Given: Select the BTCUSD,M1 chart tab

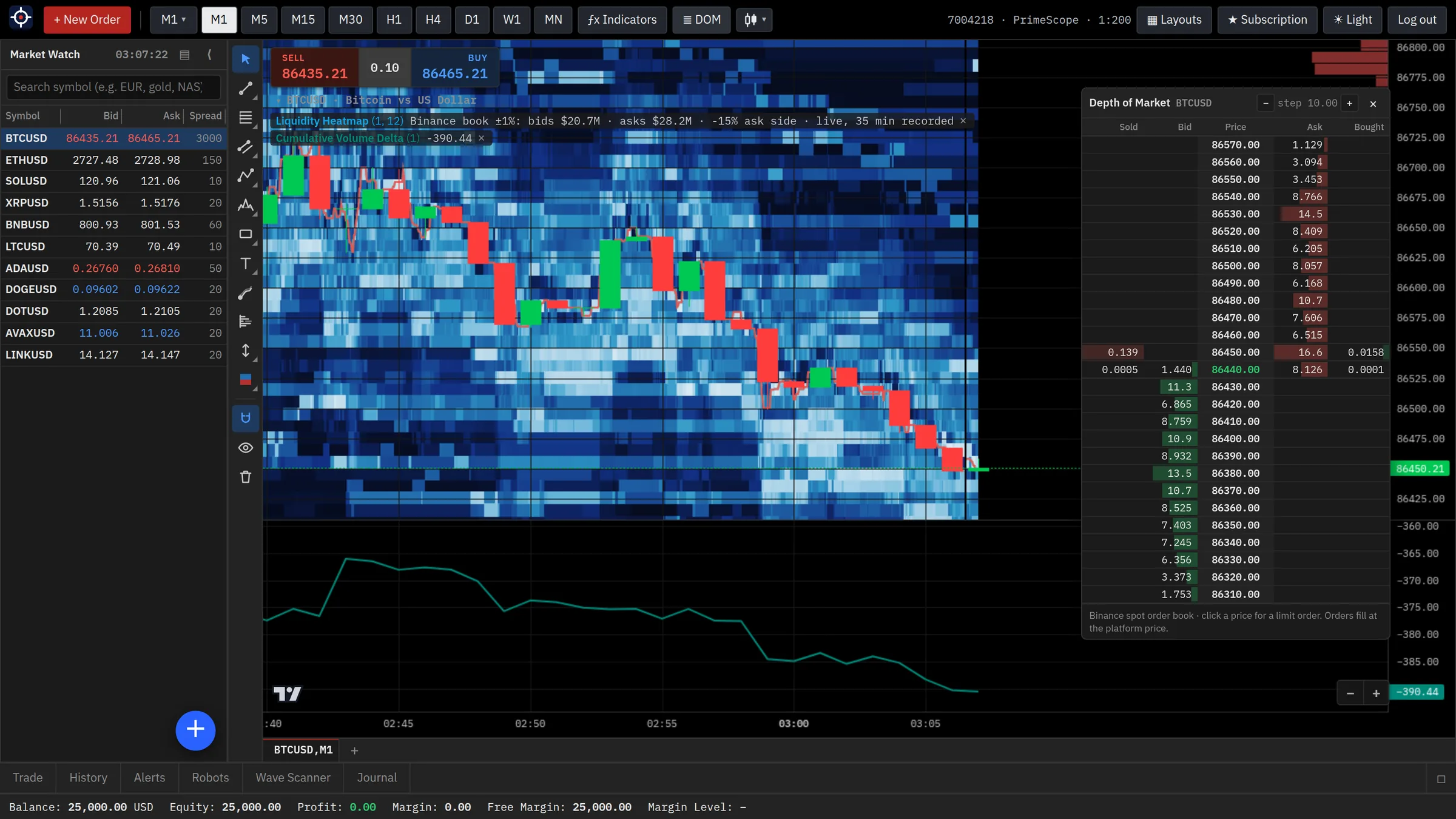Looking at the screenshot, I should pos(302,750).
